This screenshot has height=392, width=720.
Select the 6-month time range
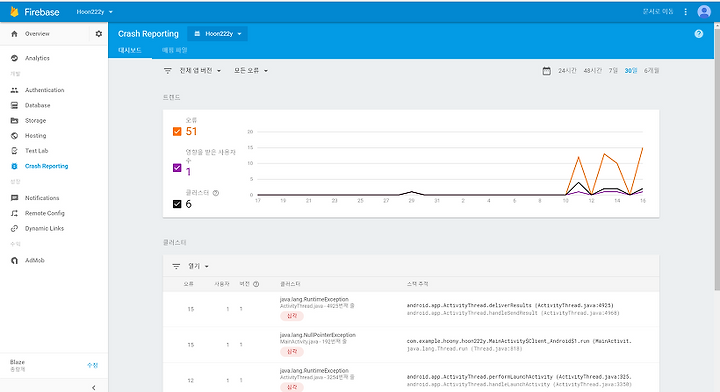point(651,71)
